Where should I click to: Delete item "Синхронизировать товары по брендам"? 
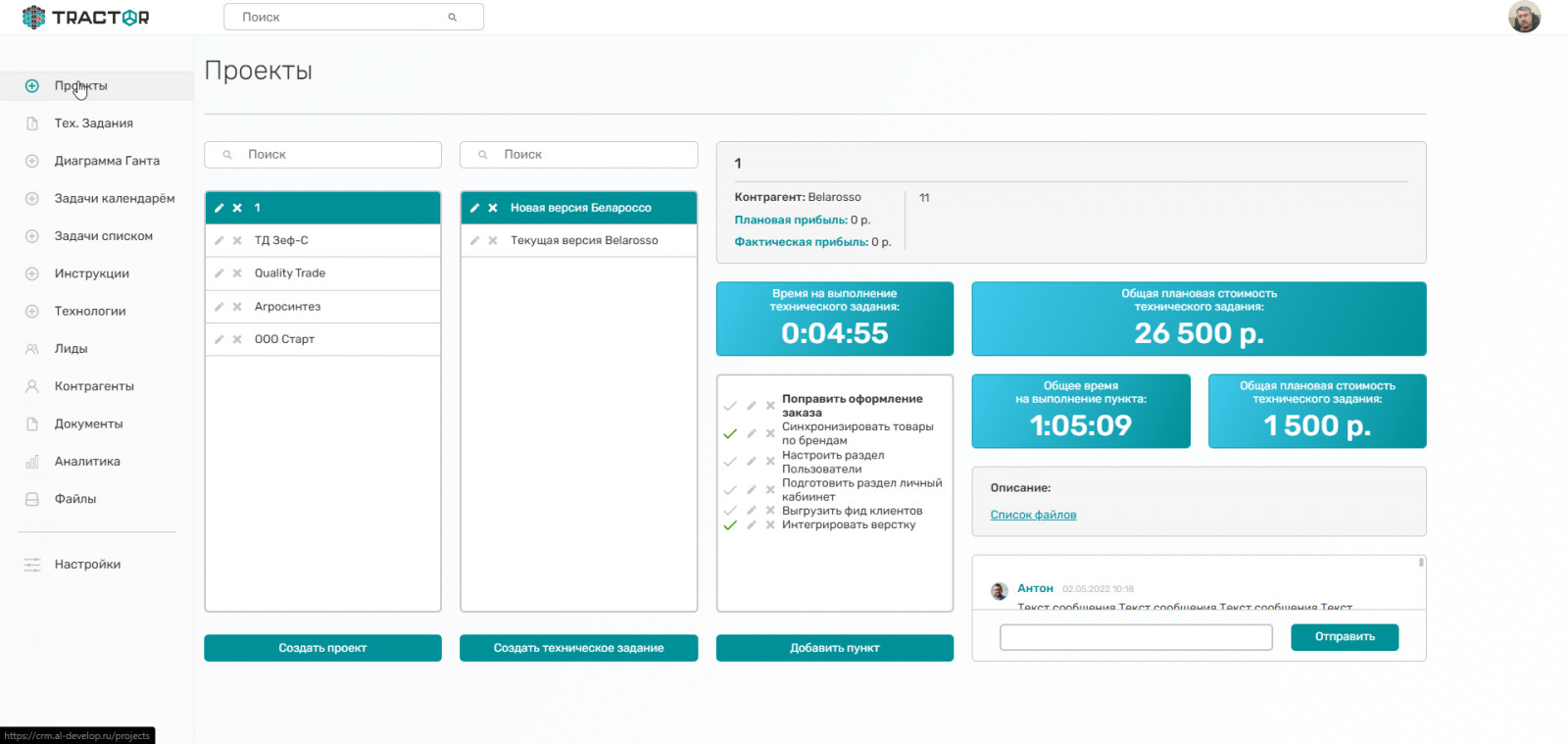(x=770, y=433)
